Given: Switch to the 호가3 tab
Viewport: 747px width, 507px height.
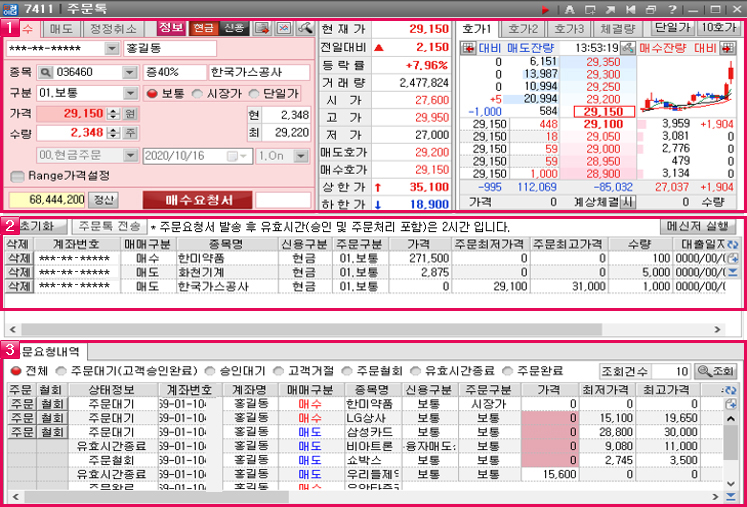Looking at the screenshot, I should click(x=568, y=29).
